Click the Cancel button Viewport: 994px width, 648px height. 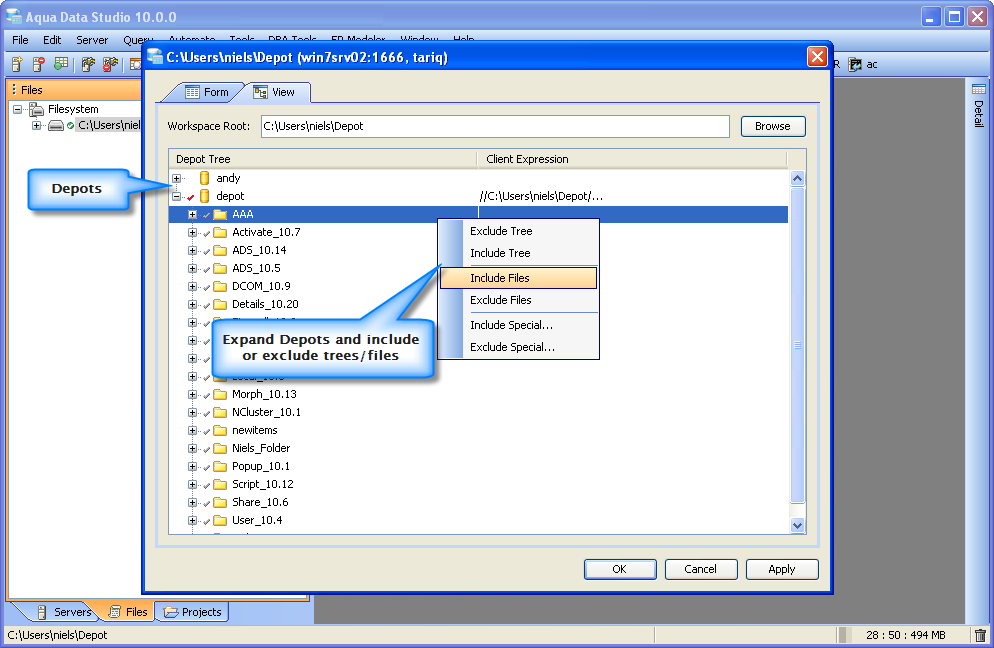tap(700, 569)
